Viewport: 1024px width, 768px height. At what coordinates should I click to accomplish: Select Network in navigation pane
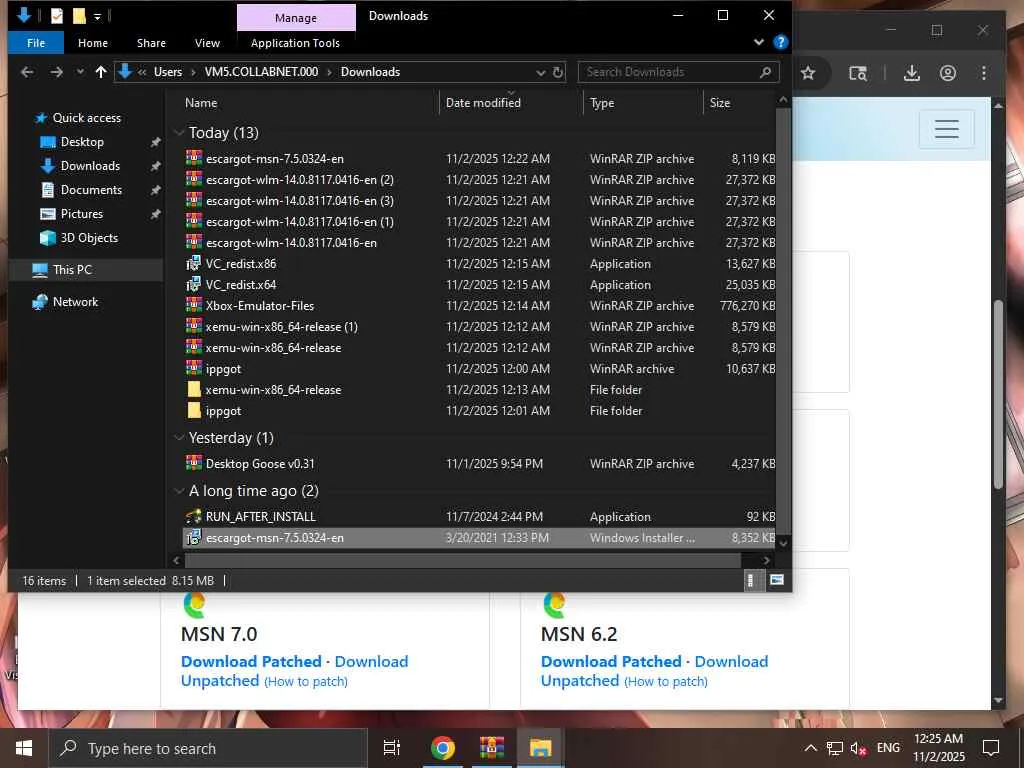[x=75, y=302]
